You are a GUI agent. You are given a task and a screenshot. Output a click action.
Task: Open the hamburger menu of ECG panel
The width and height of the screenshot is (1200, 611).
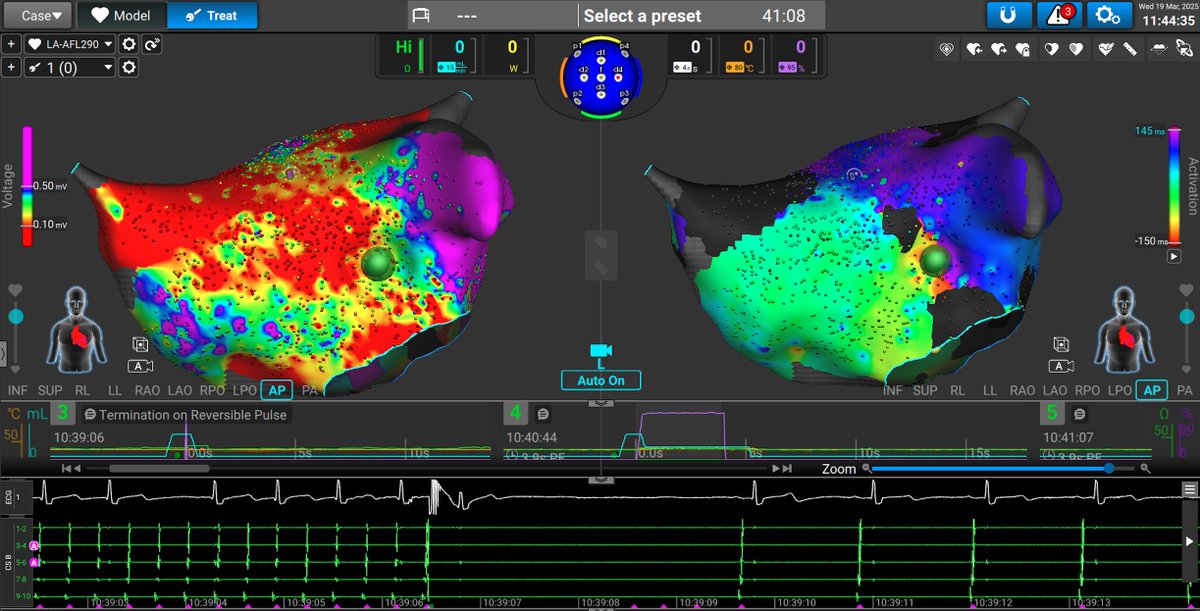pyautogui.click(x=1189, y=489)
